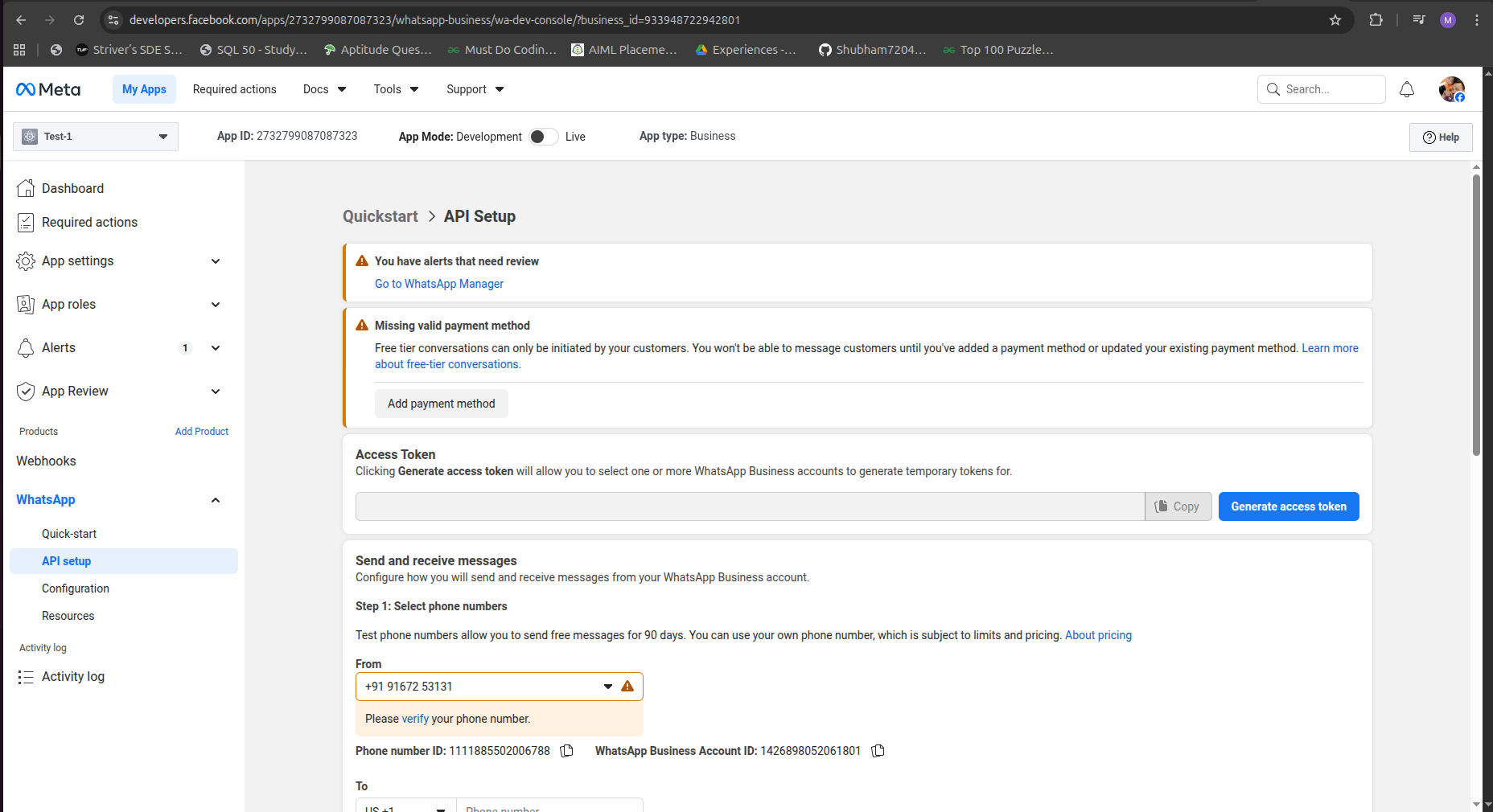Expand the Tools menu
The height and width of the screenshot is (812, 1493).
(396, 89)
